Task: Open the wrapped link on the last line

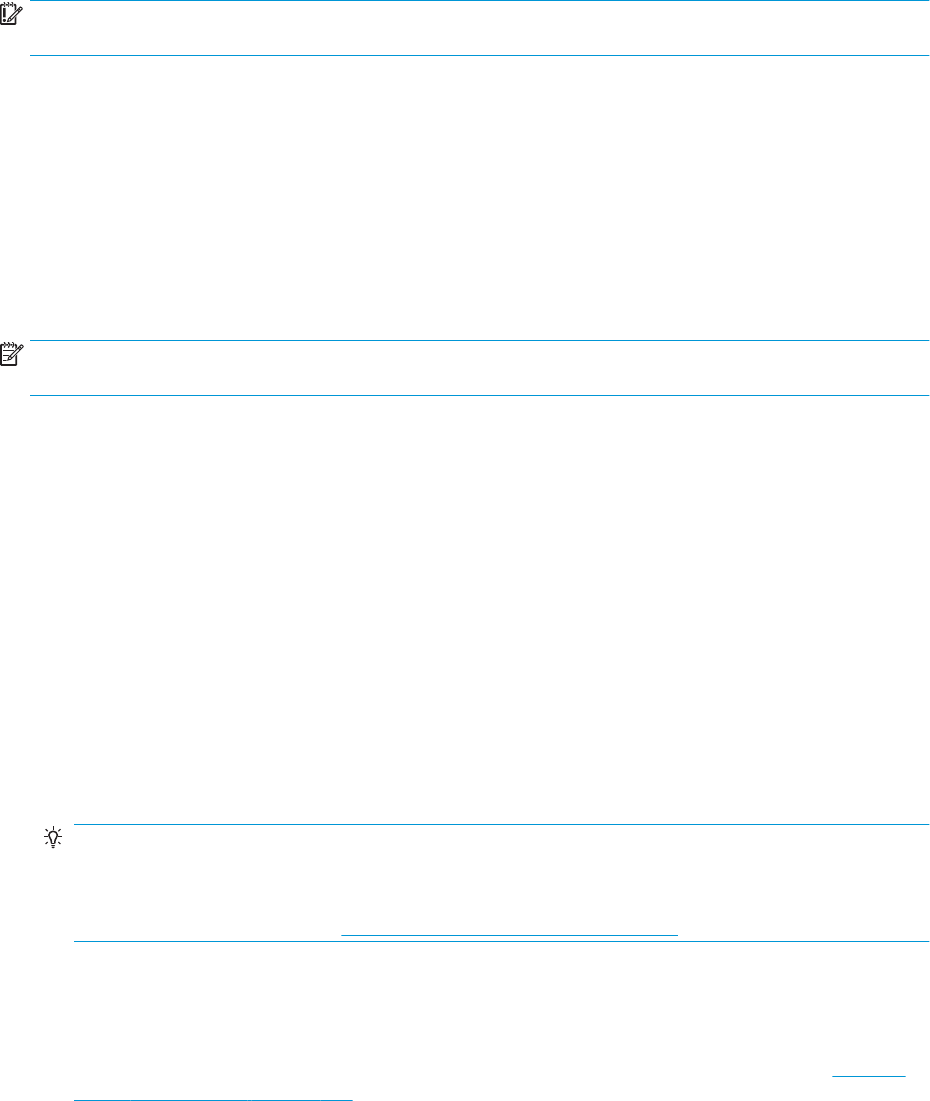Action: click(x=213, y=1098)
